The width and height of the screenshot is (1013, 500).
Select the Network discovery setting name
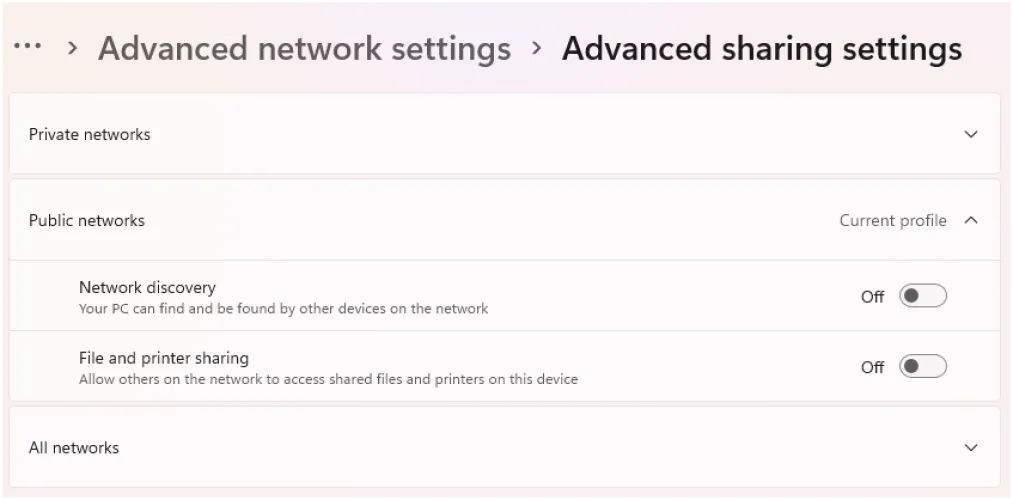point(147,287)
